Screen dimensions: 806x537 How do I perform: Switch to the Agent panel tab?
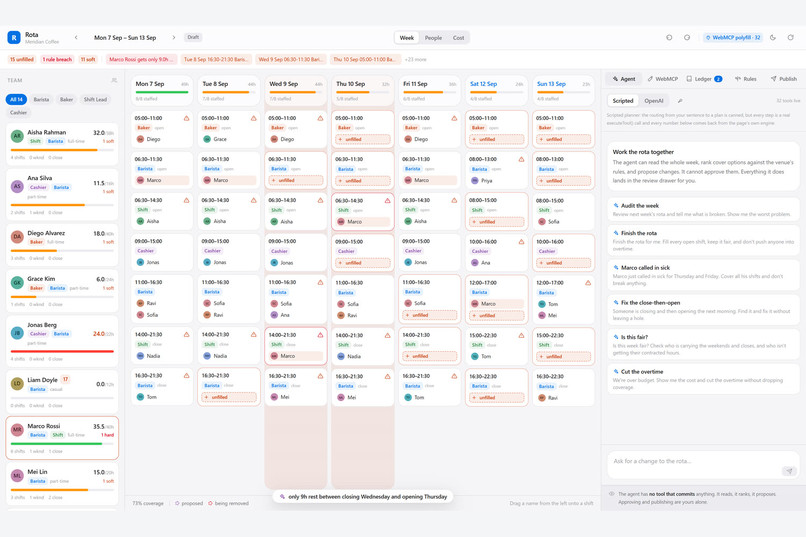[624, 79]
